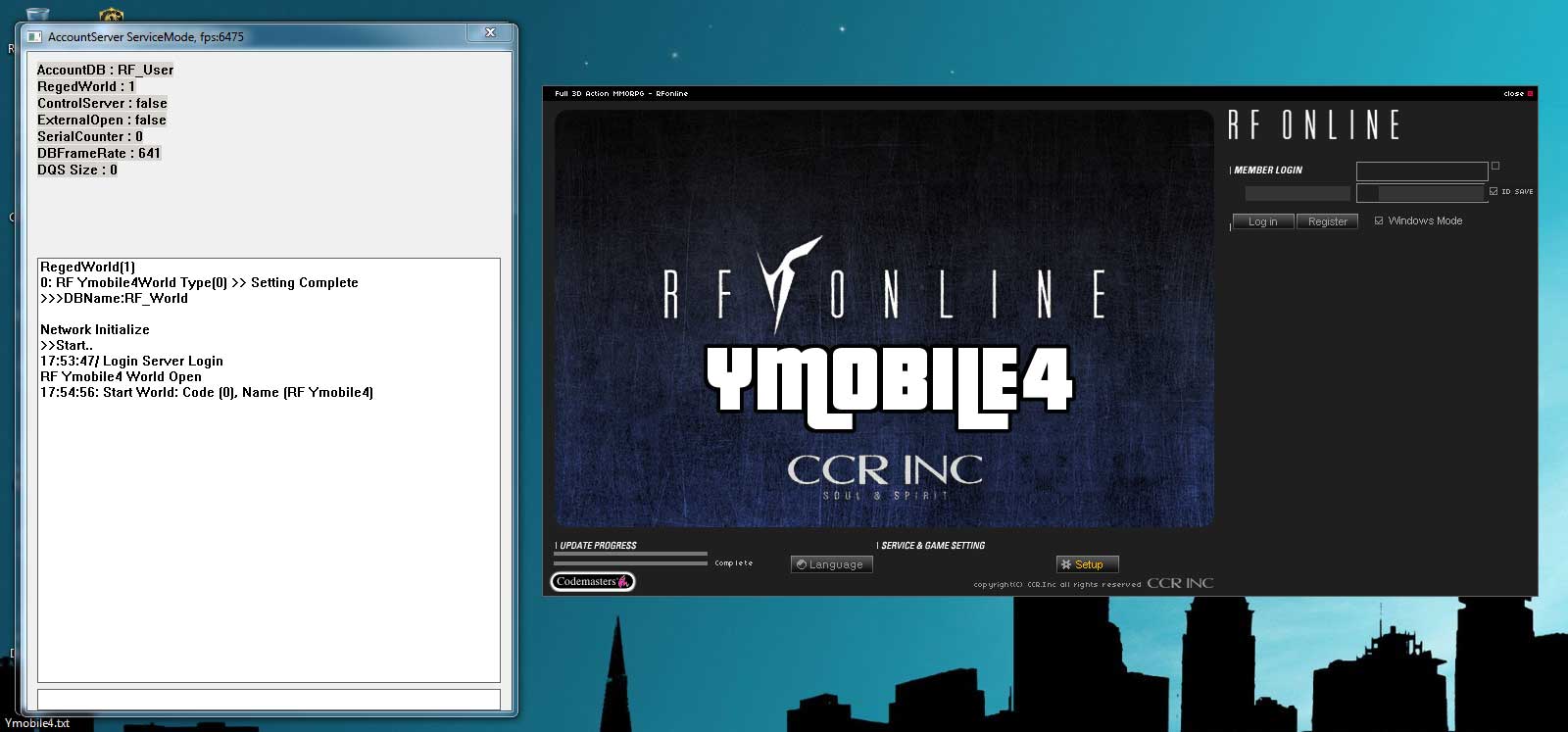Click the 'DQS Size : 0' status line
The height and width of the screenshot is (732, 1568).
click(x=76, y=170)
